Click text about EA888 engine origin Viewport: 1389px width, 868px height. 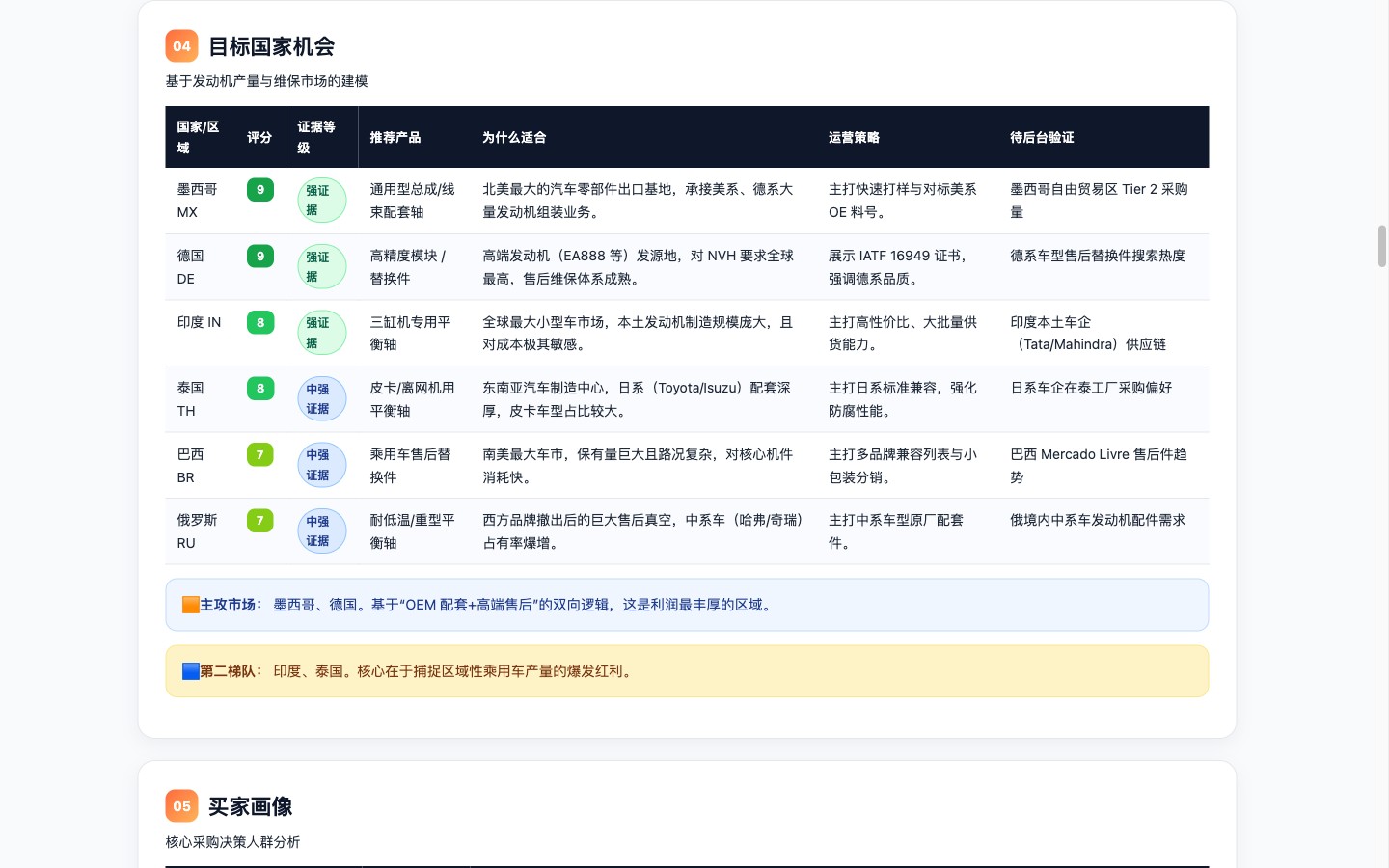click(x=638, y=267)
